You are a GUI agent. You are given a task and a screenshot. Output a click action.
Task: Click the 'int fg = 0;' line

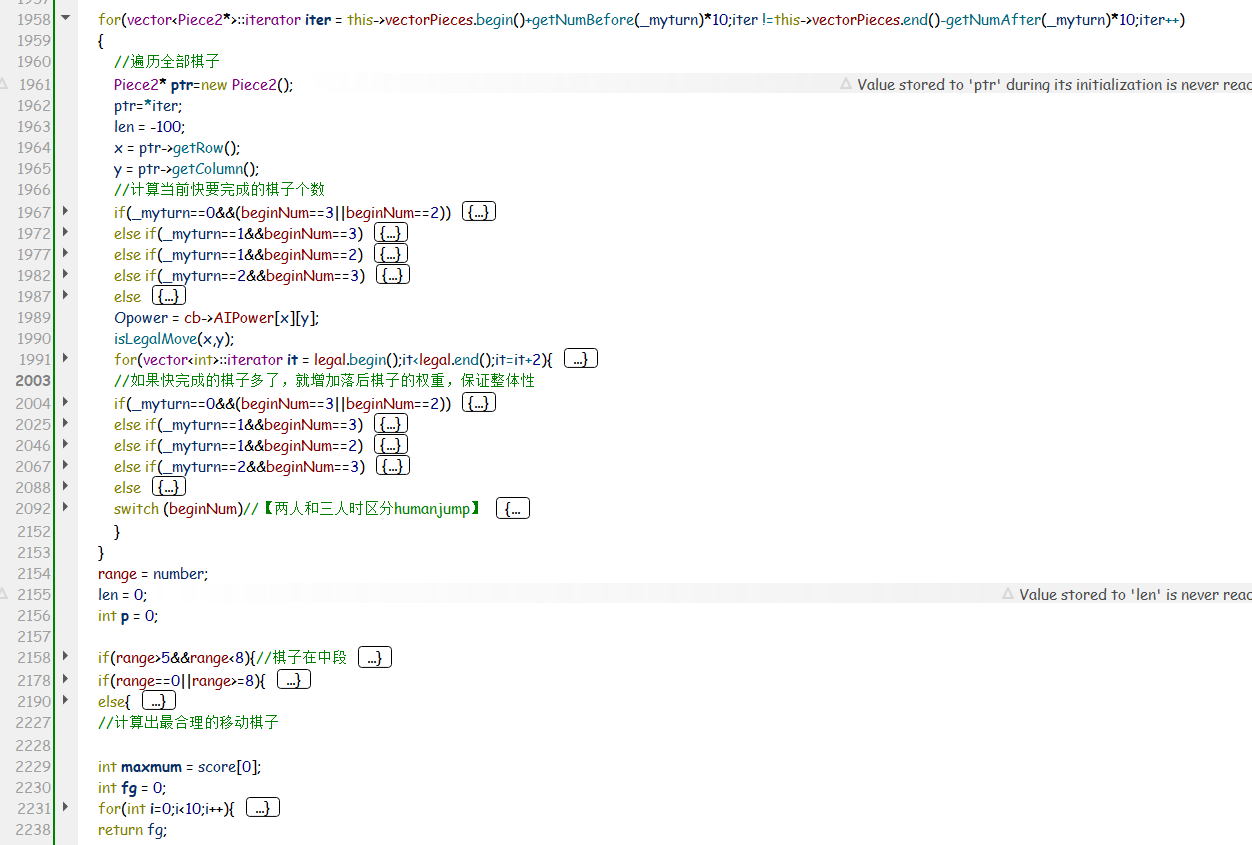coord(132,788)
